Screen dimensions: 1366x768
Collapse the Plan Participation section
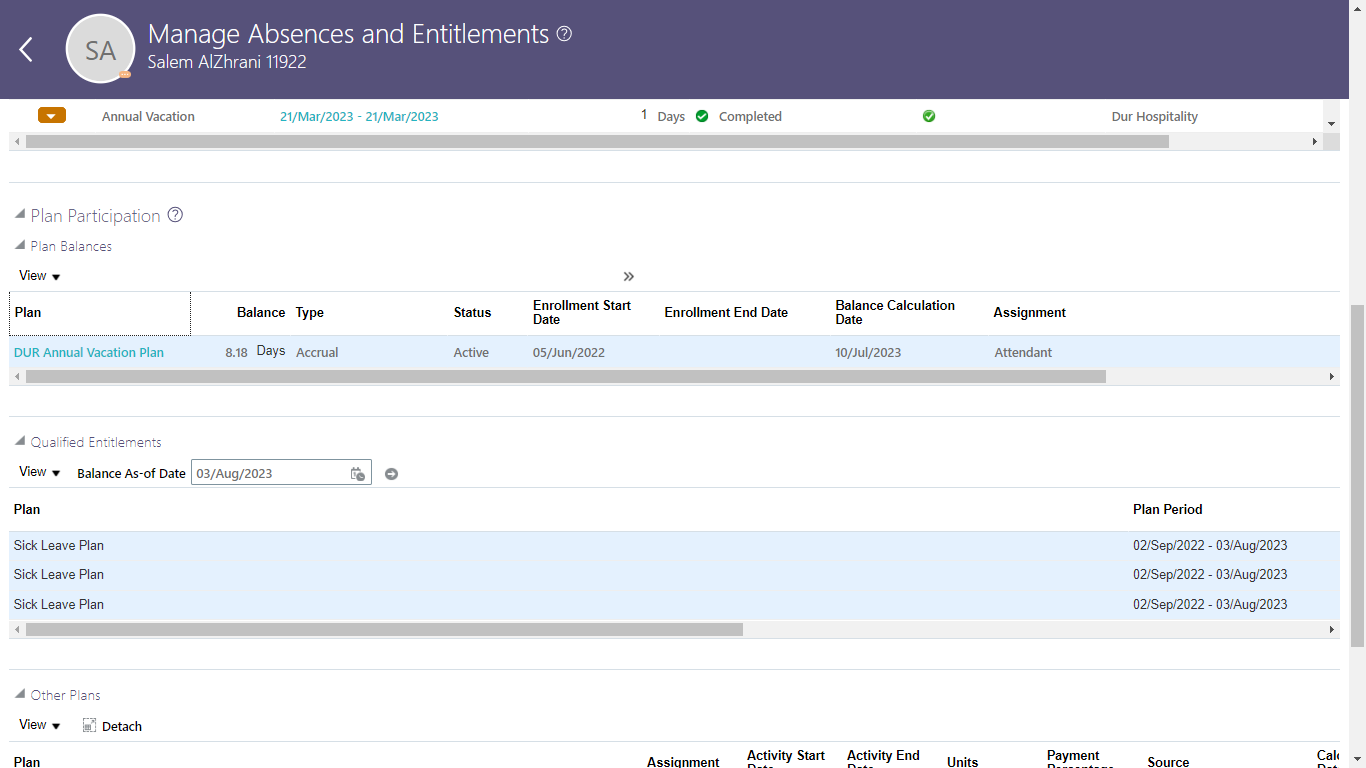pos(17,212)
